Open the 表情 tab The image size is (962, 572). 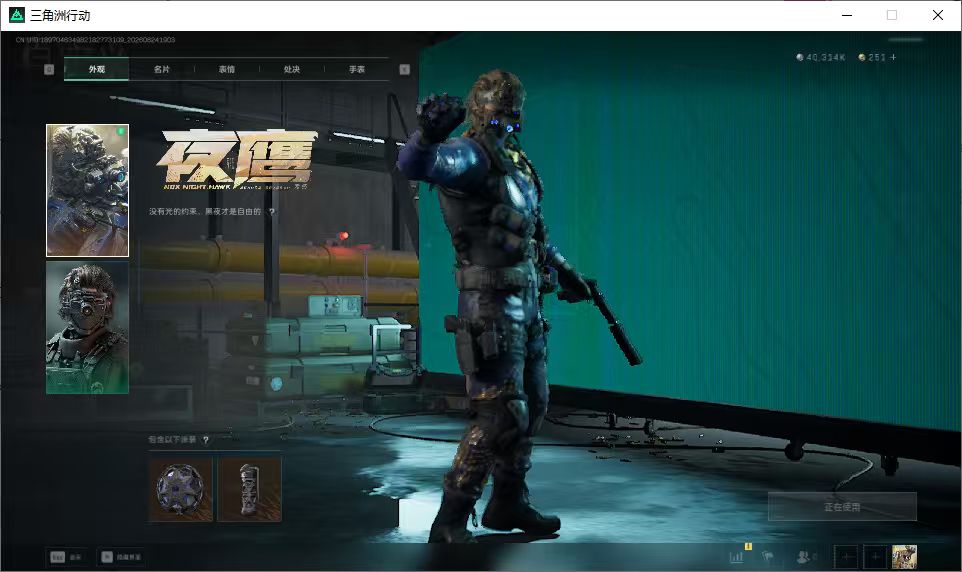point(226,69)
